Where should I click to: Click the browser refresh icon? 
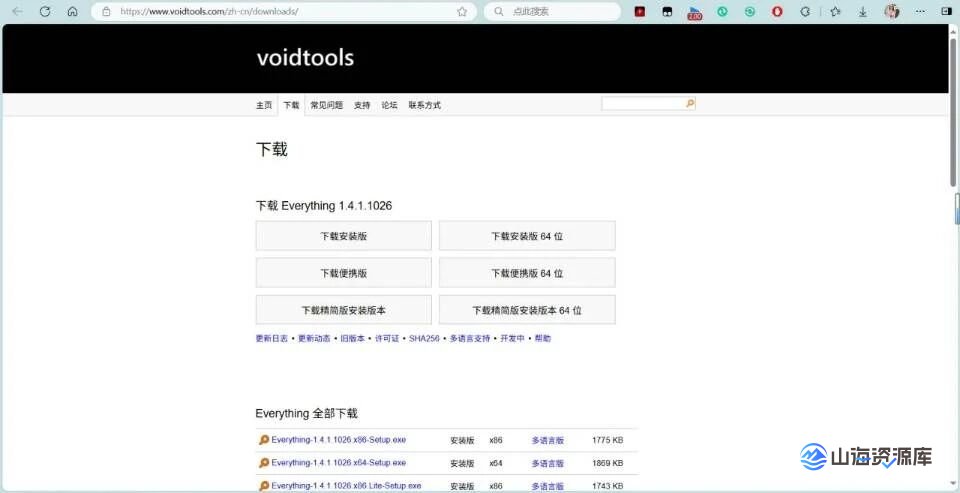click(x=45, y=12)
